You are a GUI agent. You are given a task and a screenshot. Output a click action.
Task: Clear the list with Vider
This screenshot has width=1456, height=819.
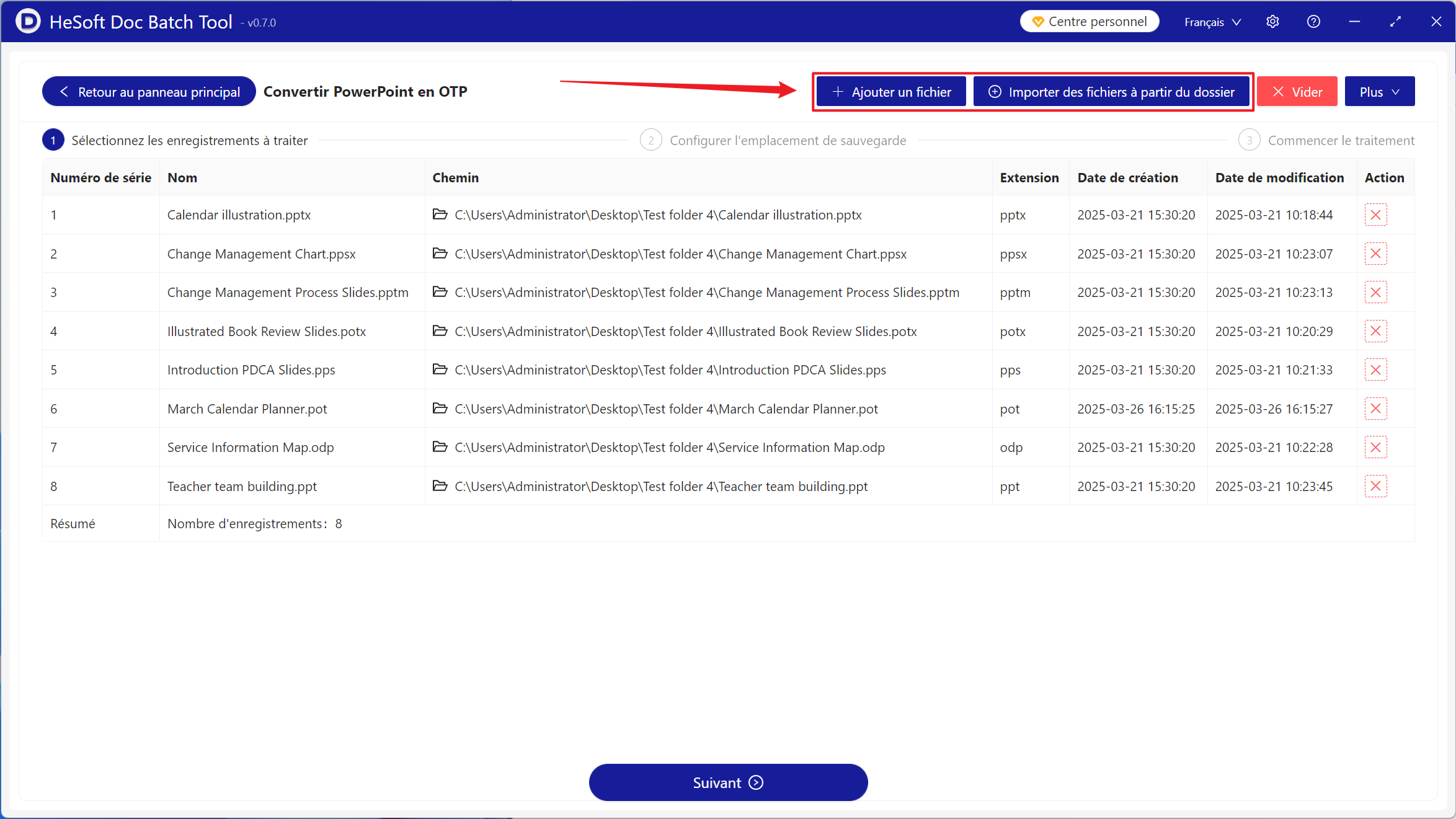[1297, 92]
